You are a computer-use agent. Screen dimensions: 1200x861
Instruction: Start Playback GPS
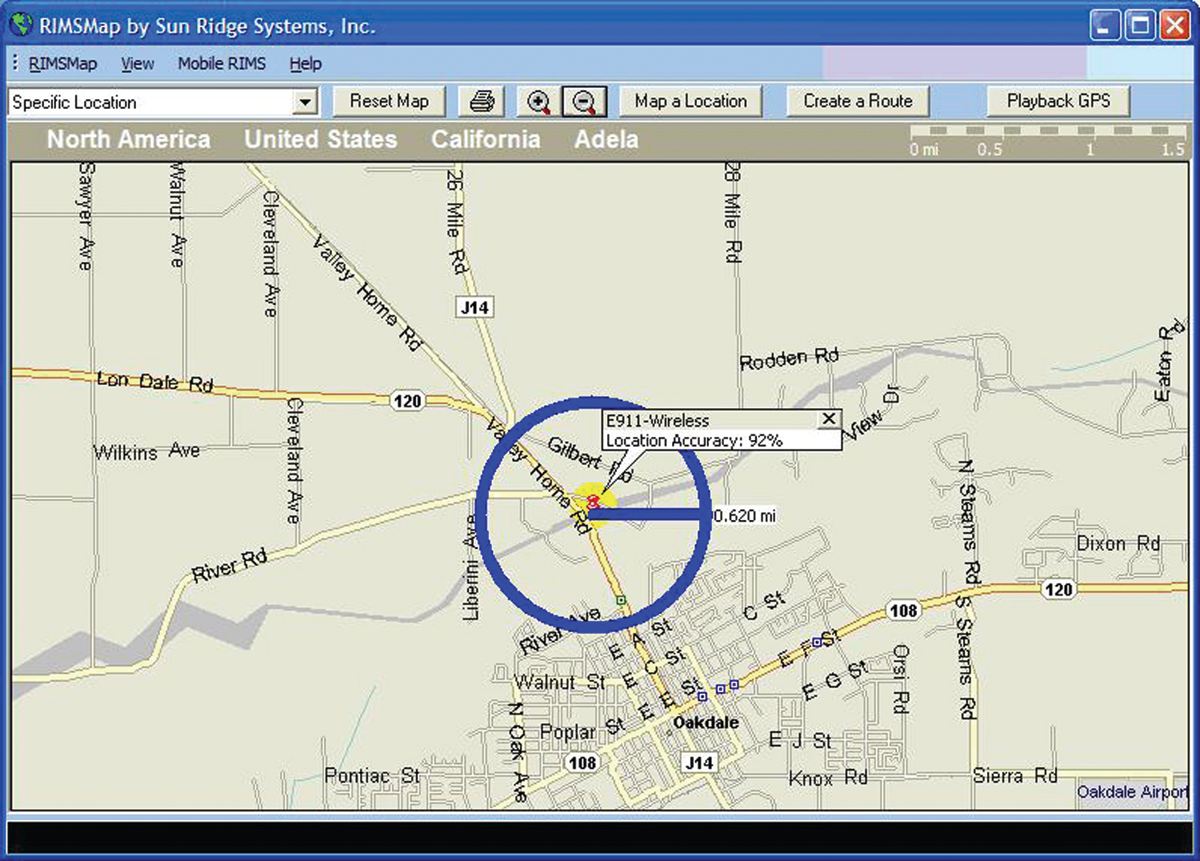pos(1059,101)
